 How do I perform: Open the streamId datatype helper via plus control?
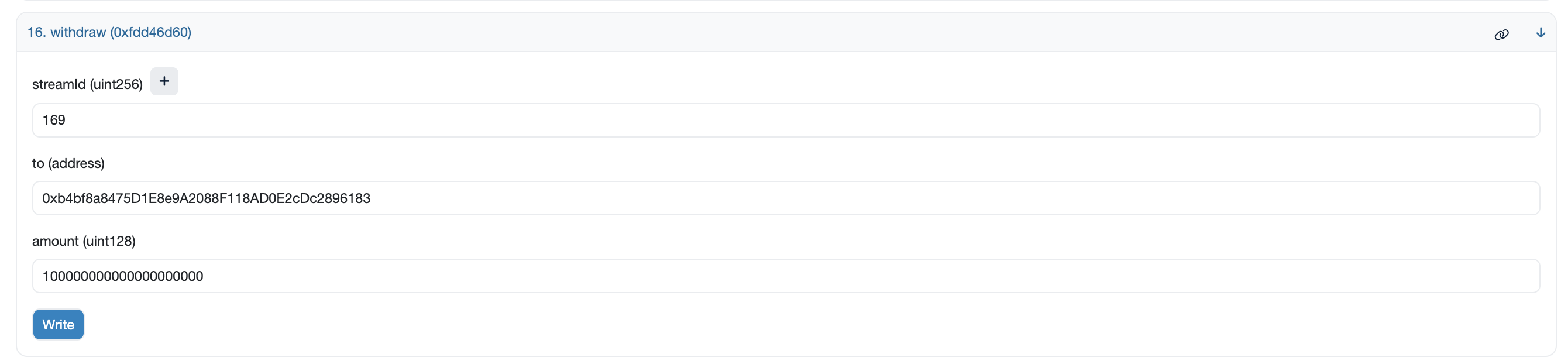coord(164,80)
